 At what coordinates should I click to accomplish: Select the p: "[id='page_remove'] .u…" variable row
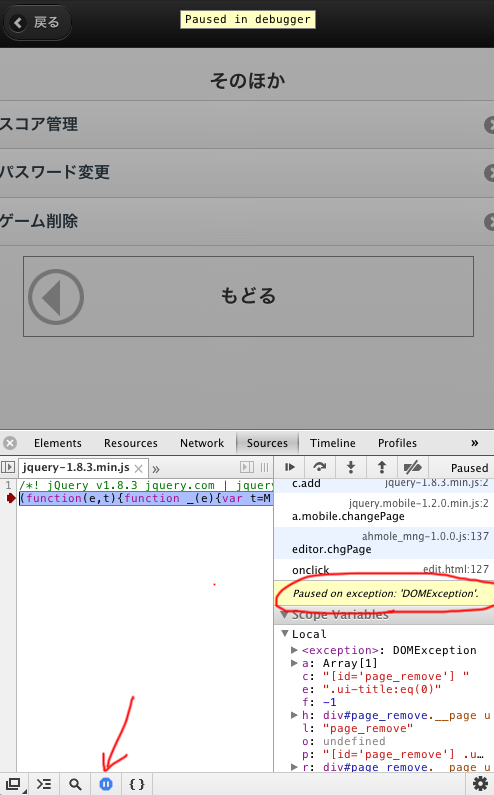tap(393, 754)
